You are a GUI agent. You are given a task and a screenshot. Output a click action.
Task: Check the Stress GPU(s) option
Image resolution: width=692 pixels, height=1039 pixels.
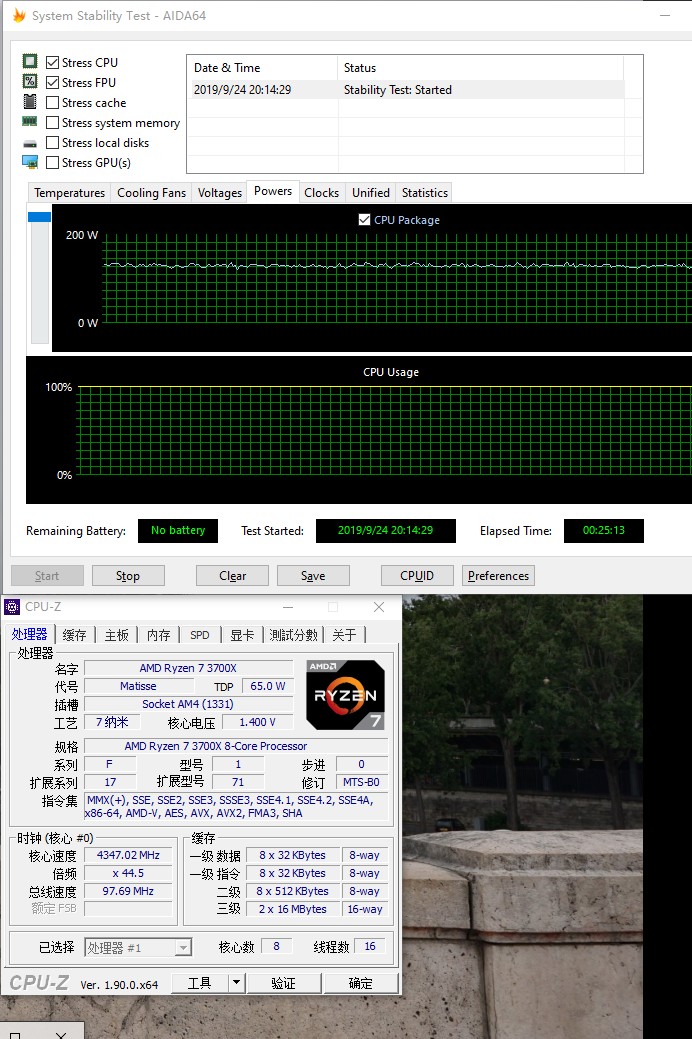(x=52, y=162)
